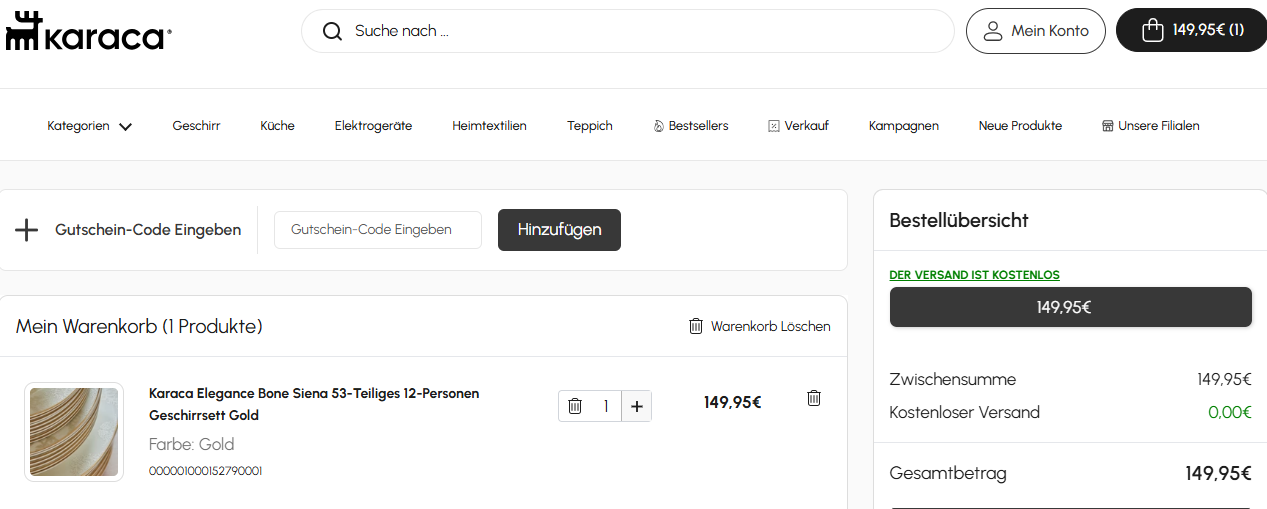The height and width of the screenshot is (509, 1267).
Task: Focus the "Suche nach ..." search field
Action: (628, 31)
